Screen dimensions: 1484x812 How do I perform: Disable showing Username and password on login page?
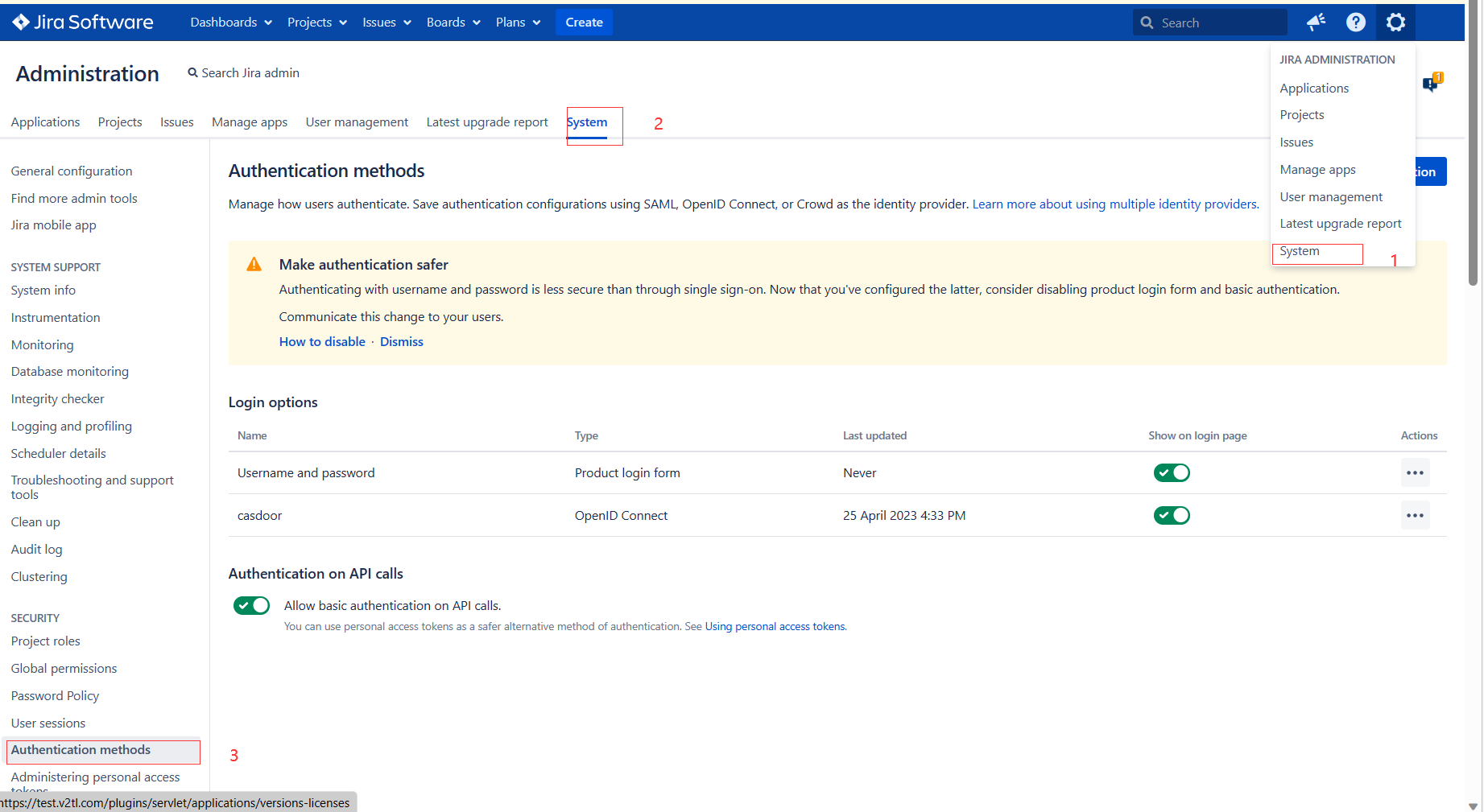(1172, 472)
